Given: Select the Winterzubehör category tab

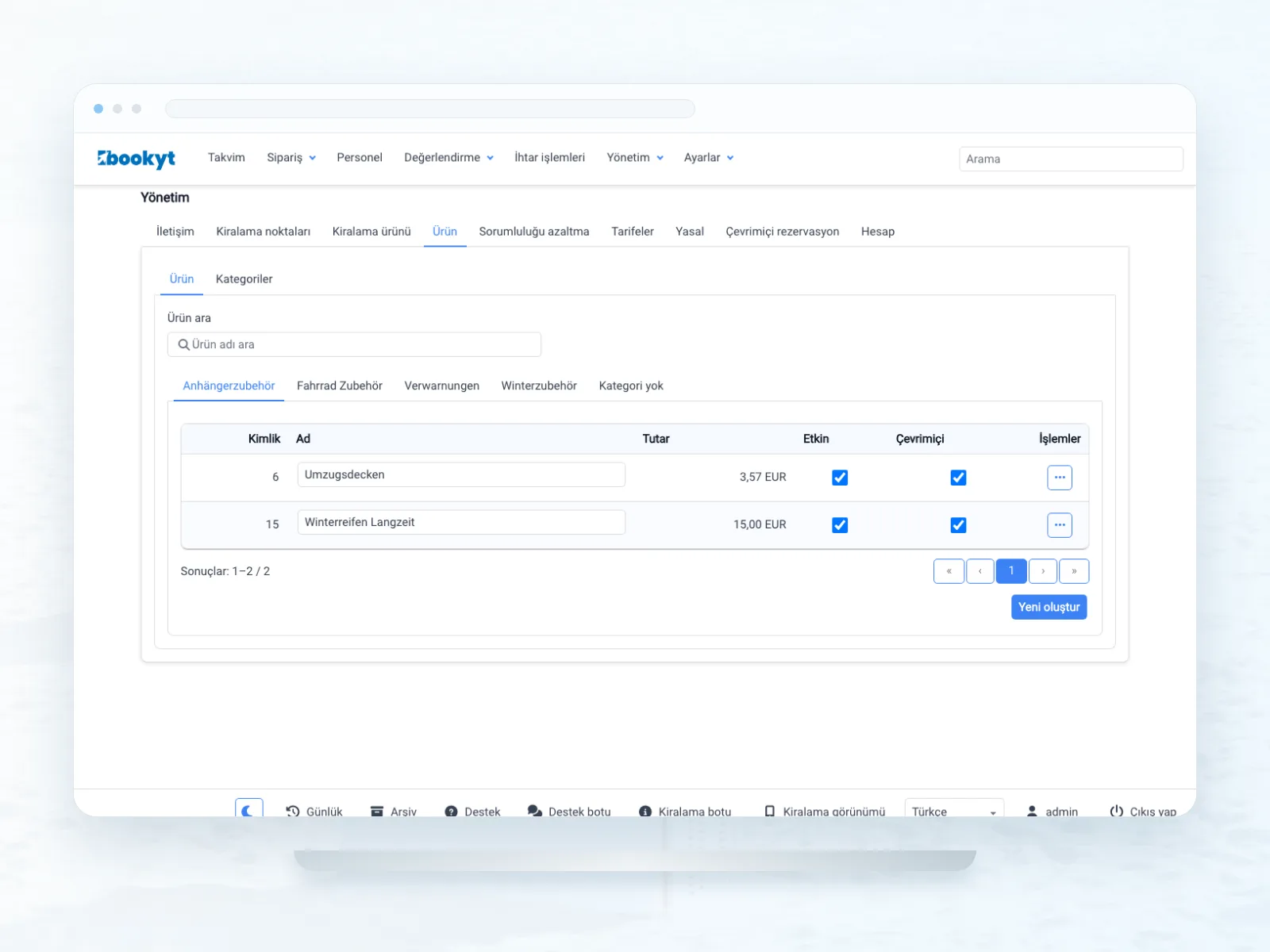Looking at the screenshot, I should [539, 386].
